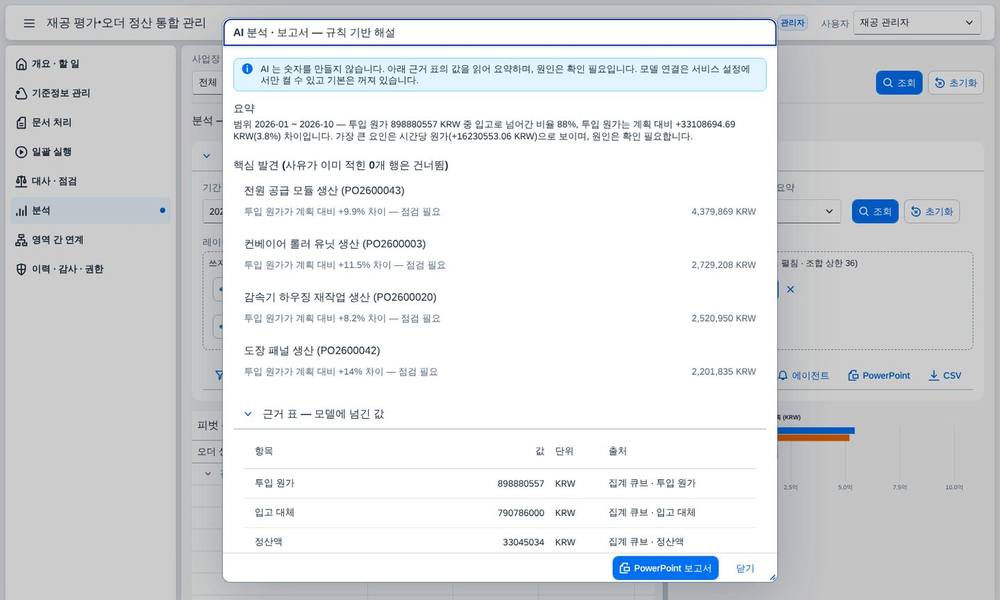This screenshot has height=600, width=1000.
Task: Click the document icon beside 문서 처리
Action: (x=21, y=122)
